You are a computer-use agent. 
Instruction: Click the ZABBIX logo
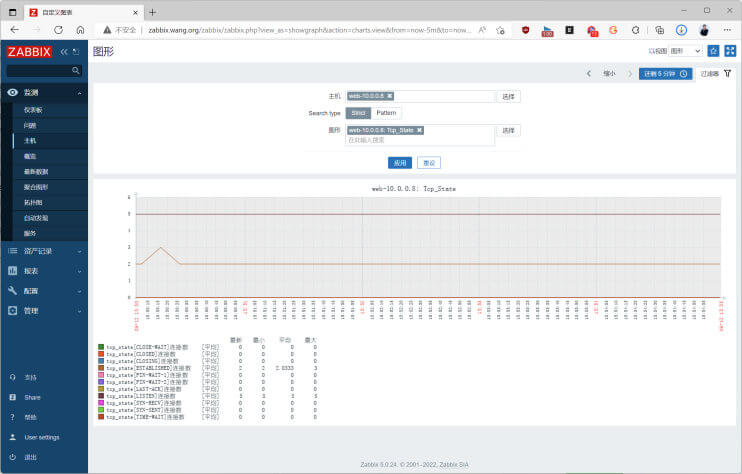[29, 52]
